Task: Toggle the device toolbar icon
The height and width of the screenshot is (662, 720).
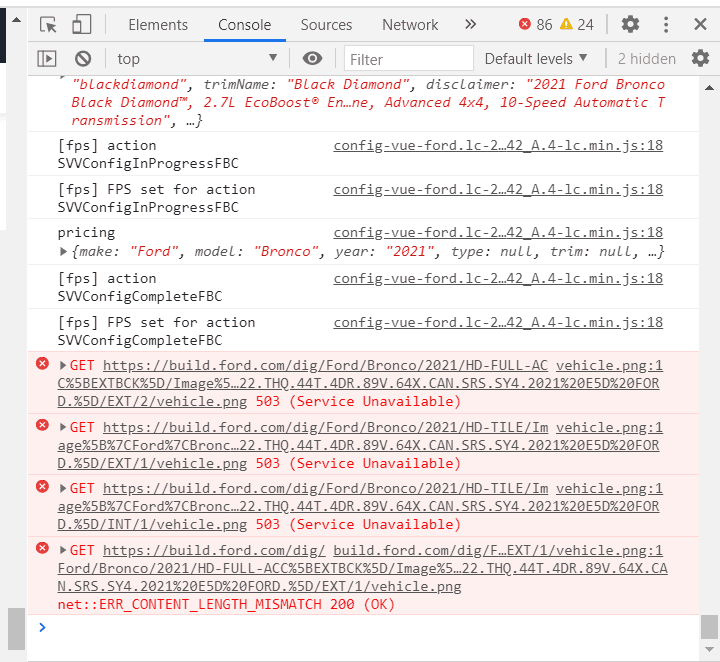Action: (82, 24)
